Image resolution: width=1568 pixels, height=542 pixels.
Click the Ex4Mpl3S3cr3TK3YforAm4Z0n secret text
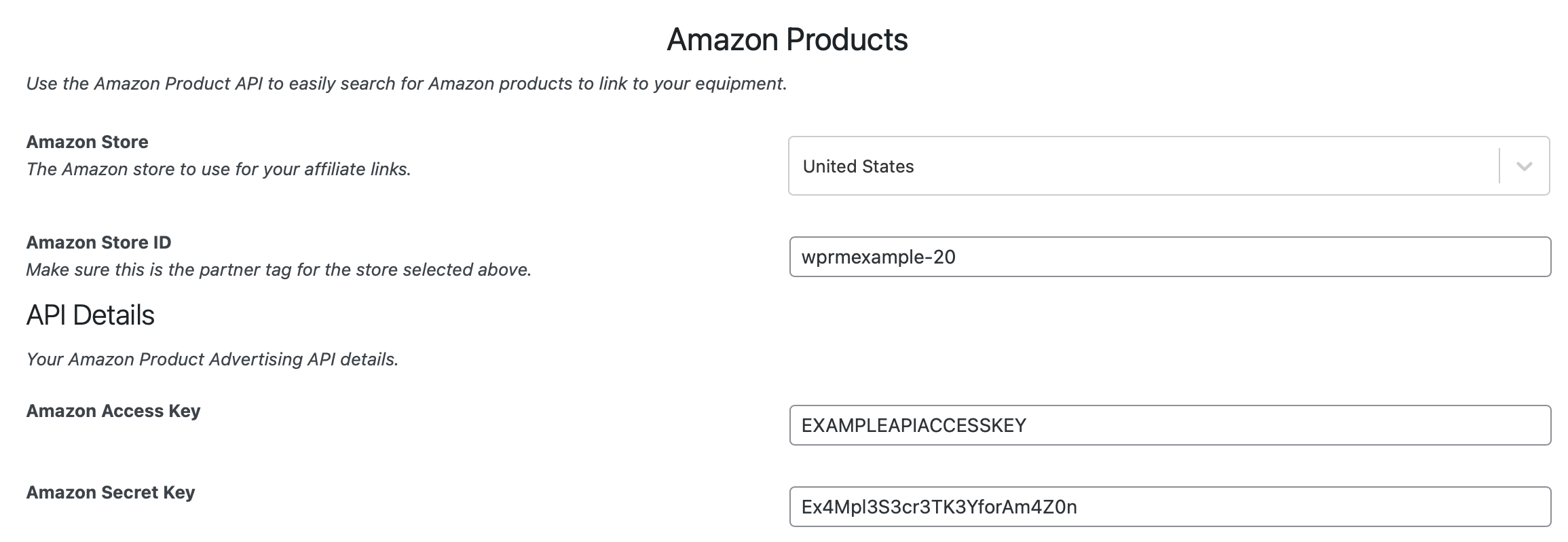coord(939,507)
